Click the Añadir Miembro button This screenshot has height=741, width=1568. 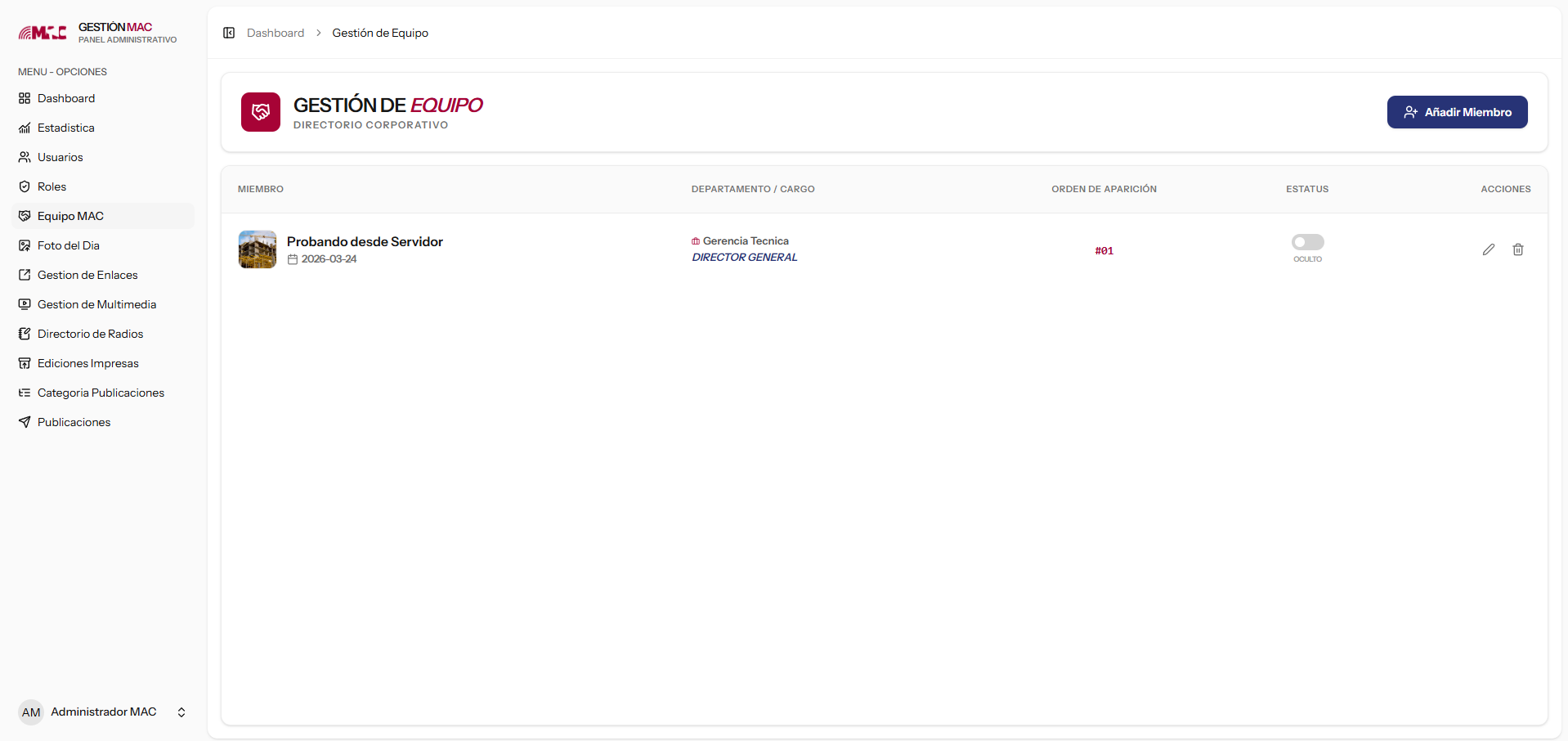[1457, 112]
